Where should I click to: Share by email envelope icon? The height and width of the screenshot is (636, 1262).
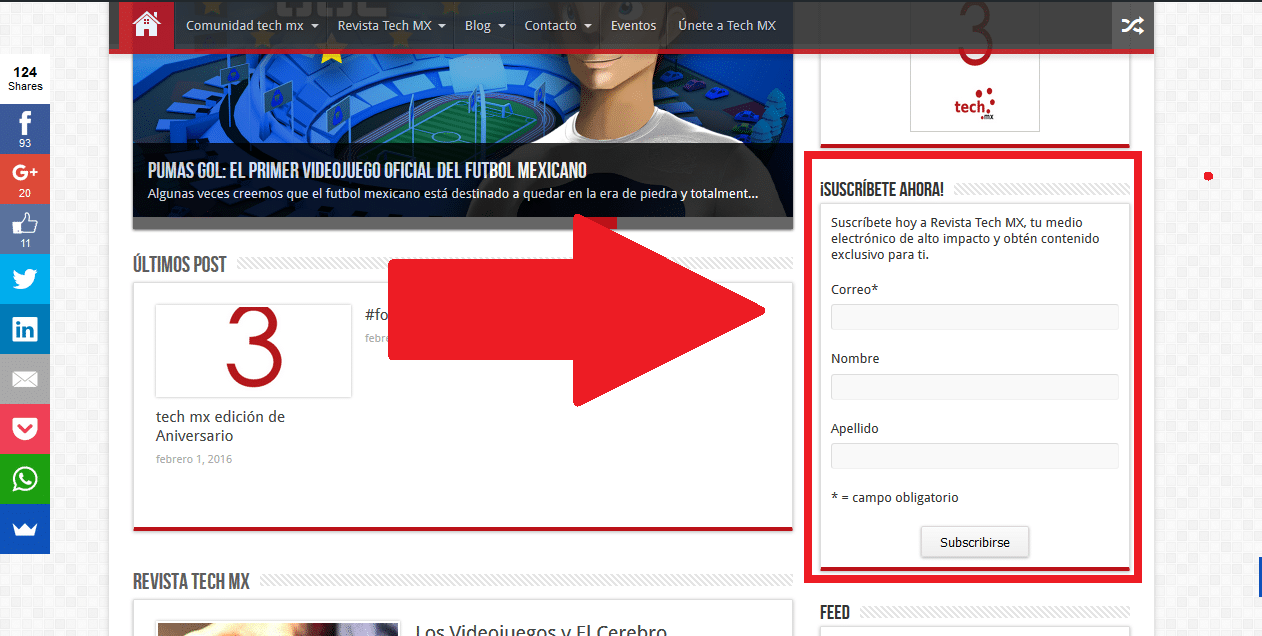coord(25,379)
